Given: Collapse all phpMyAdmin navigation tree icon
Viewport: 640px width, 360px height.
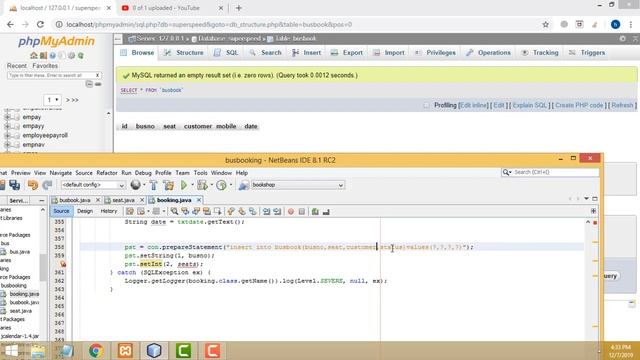Looking at the screenshot, I should 89,84.
